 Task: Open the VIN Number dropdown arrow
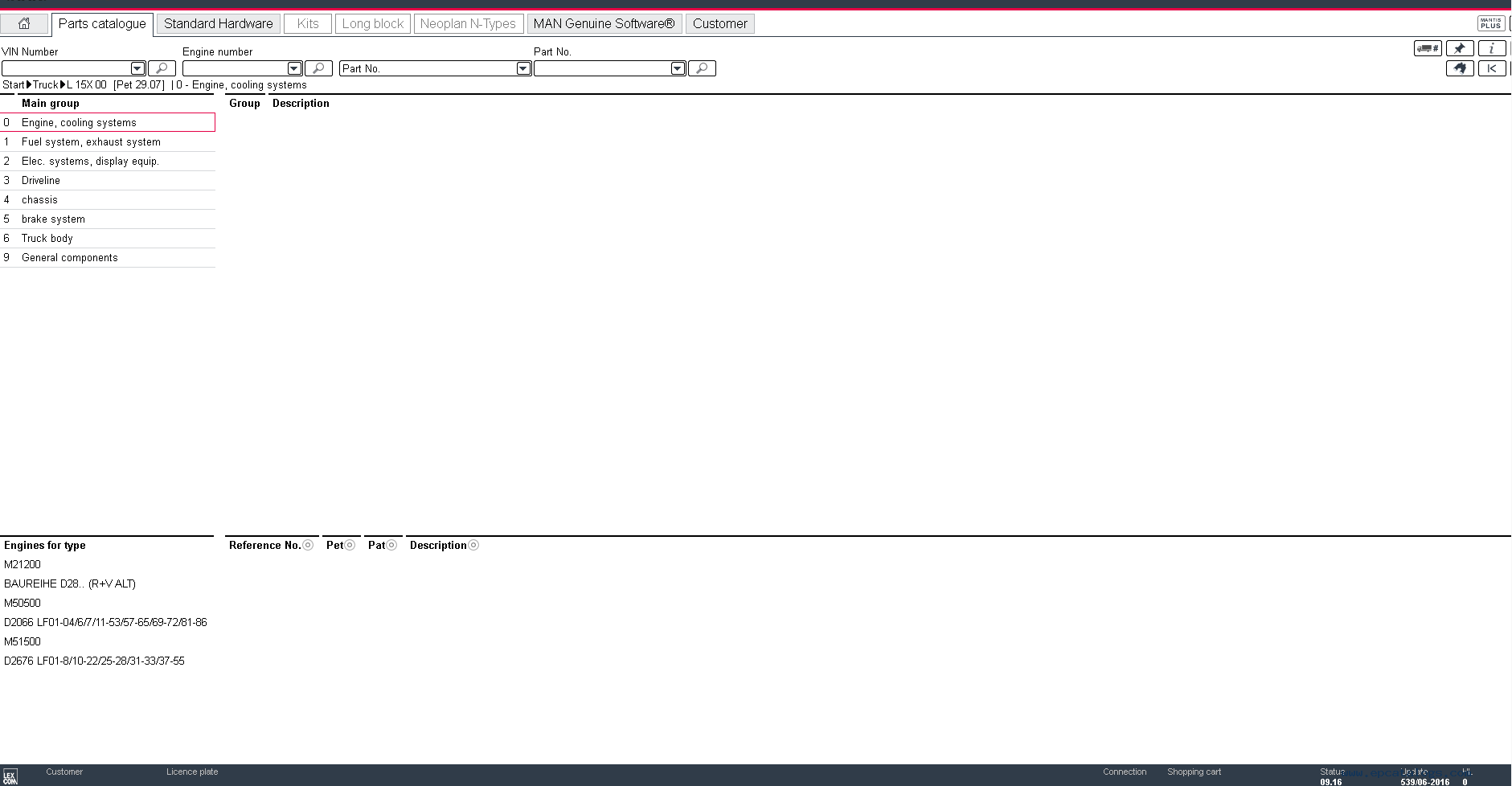pos(137,68)
